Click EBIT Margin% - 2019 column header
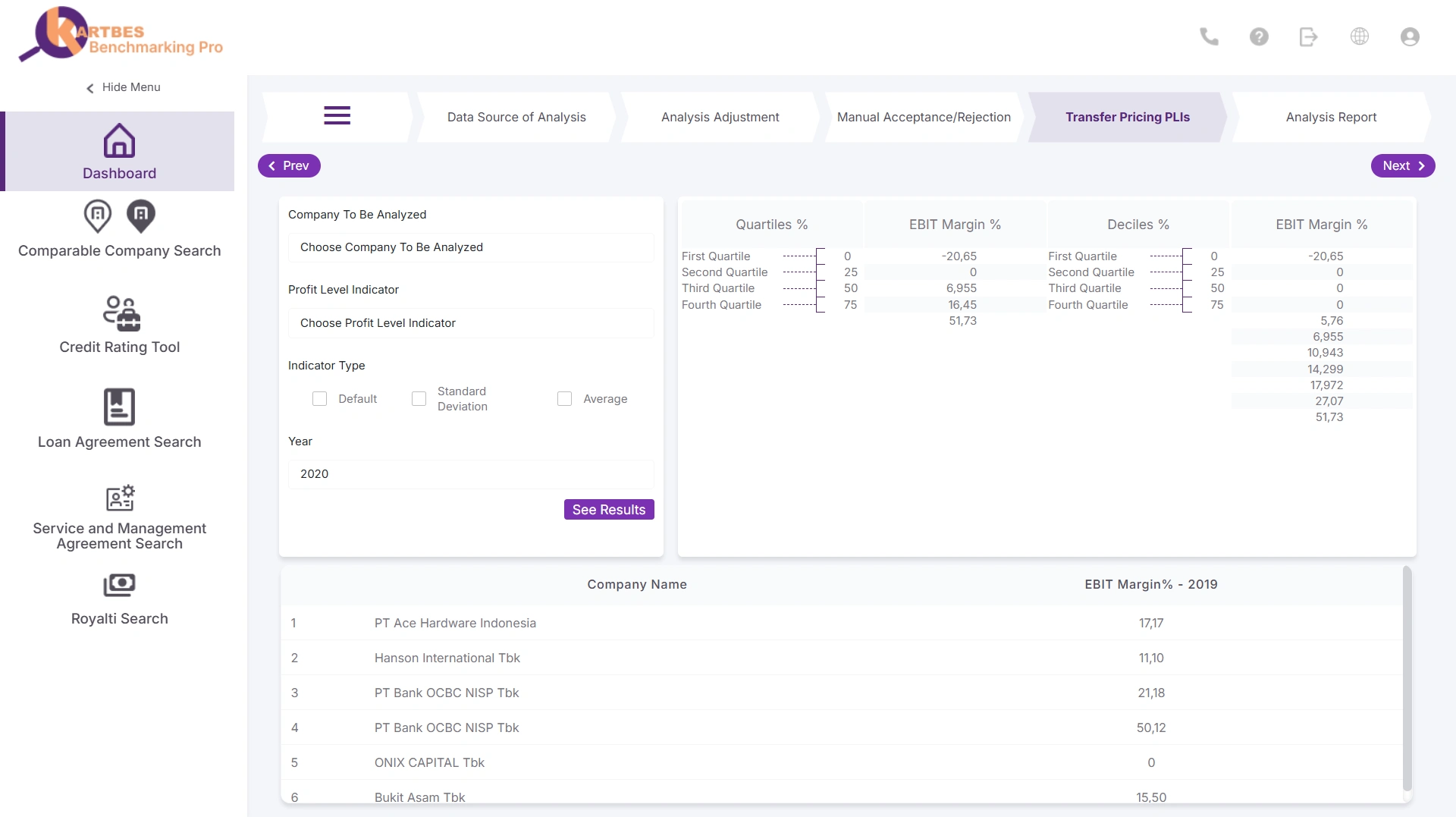This screenshot has width=1456, height=817. point(1151,585)
